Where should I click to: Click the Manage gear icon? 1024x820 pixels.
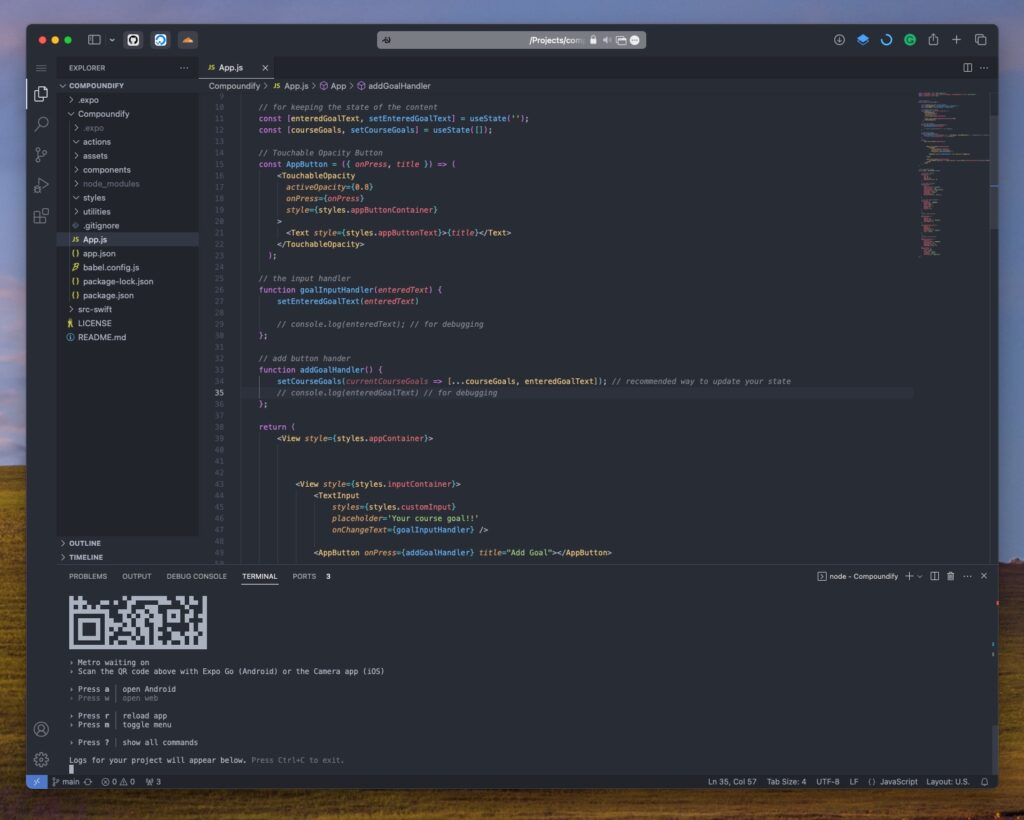[x=41, y=759]
